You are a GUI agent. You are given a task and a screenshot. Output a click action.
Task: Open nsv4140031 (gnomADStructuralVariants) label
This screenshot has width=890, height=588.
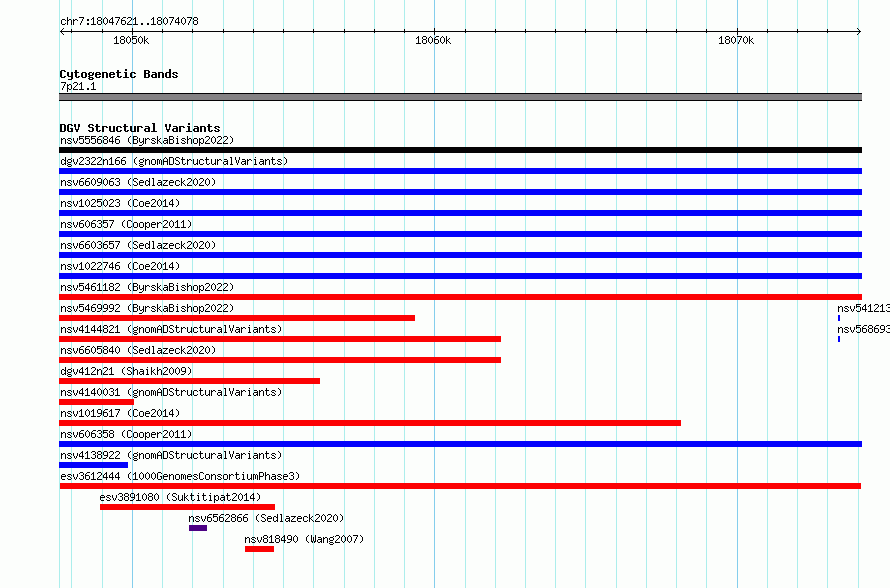click(171, 392)
